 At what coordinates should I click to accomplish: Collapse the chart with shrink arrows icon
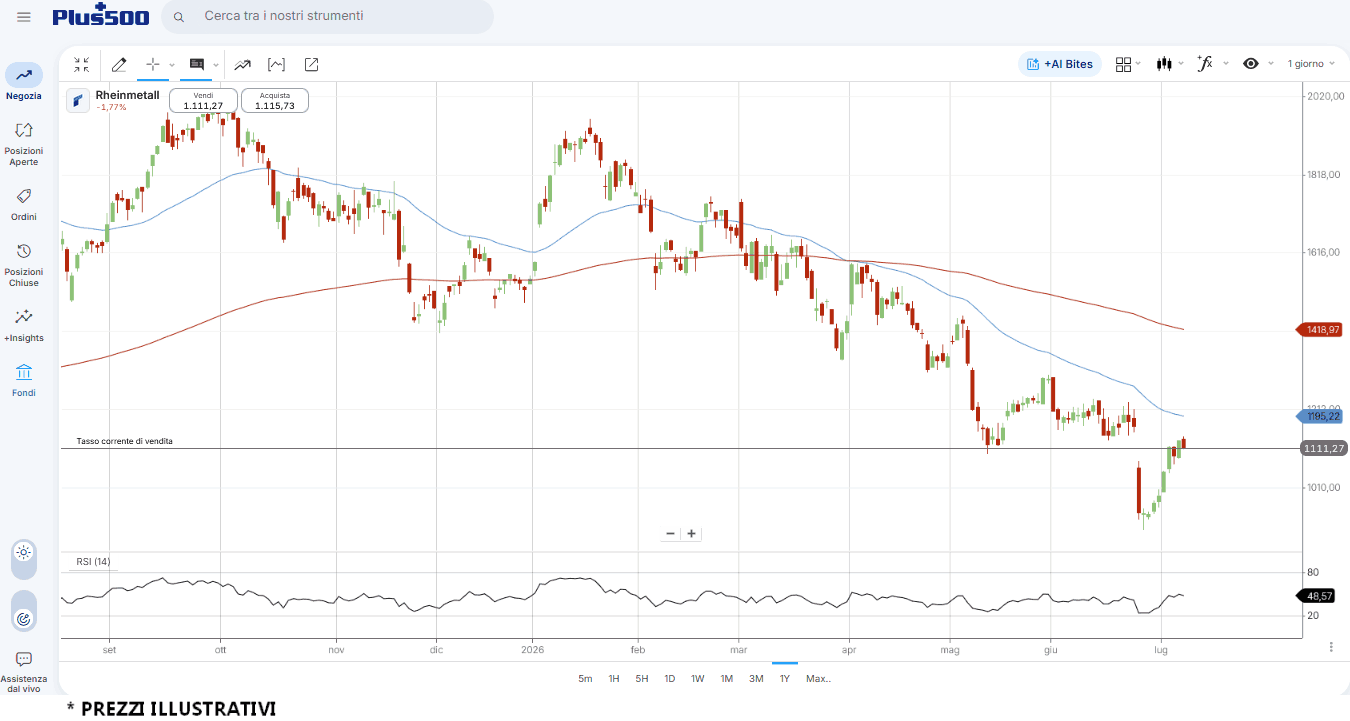[x=81, y=65]
